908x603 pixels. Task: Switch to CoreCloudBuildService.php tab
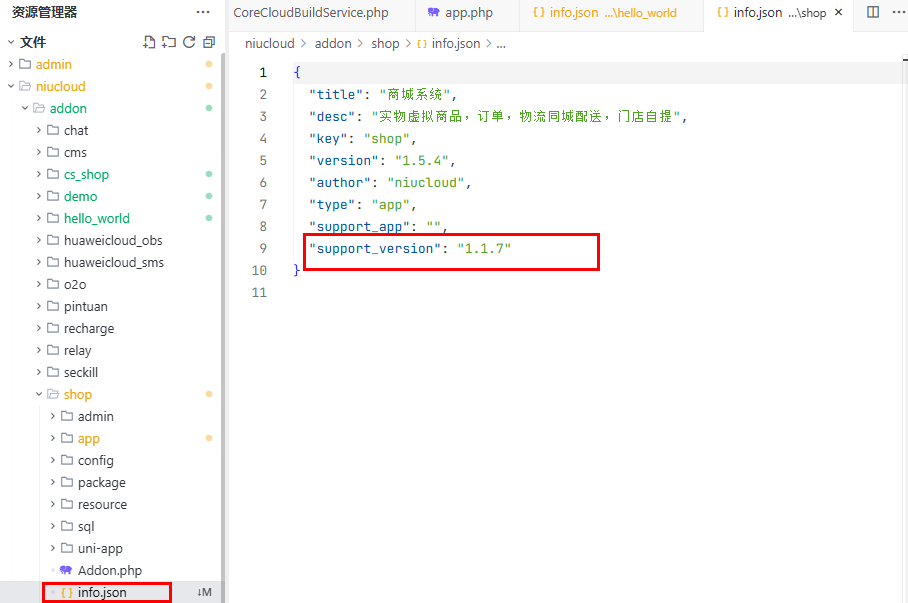pos(310,13)
